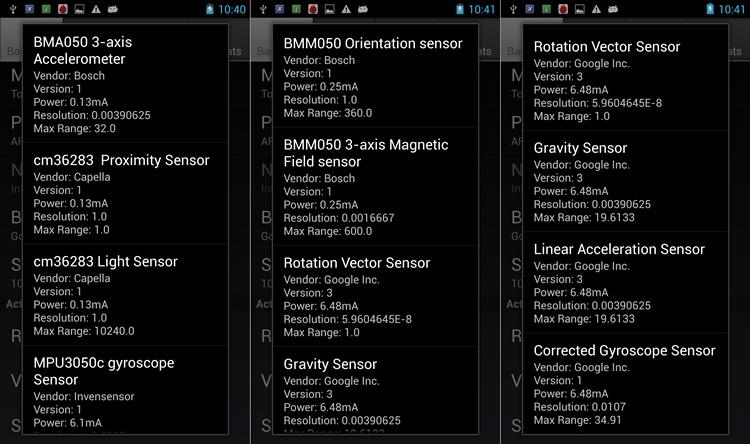Select 'Gravity Sensor' in third phone screen

(x=580, y=148)
